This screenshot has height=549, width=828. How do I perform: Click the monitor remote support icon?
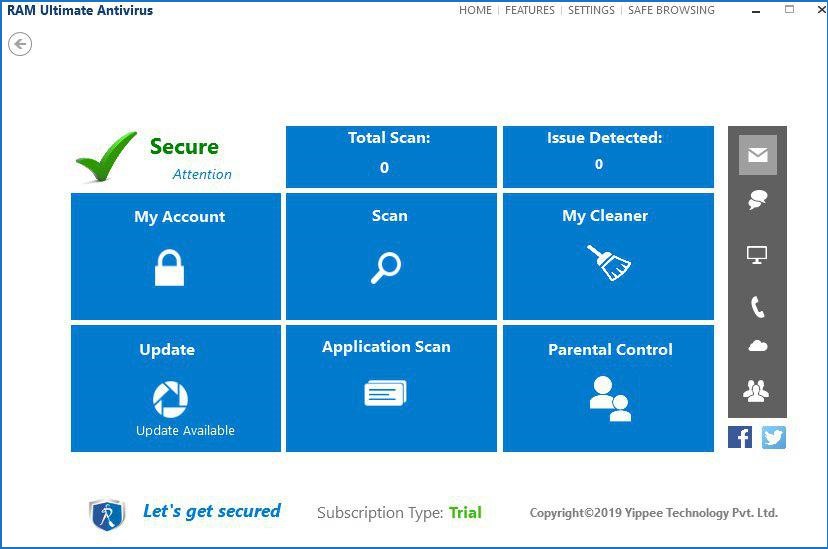click(757, 255)
